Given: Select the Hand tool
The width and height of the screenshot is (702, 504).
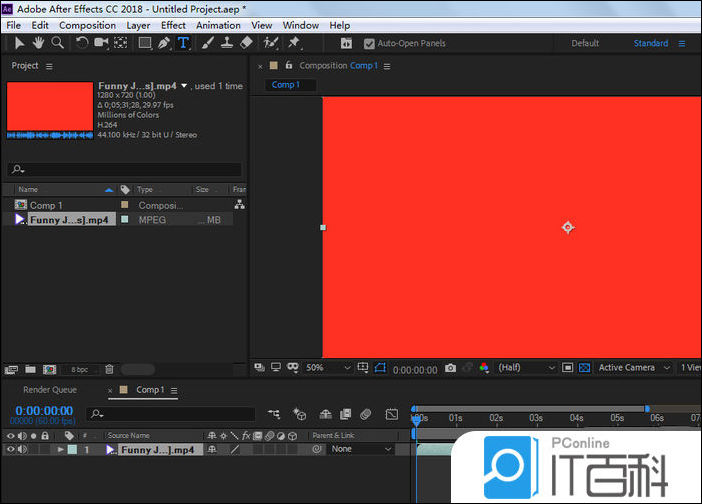Looking at the screenshot, I should [39, 43].
